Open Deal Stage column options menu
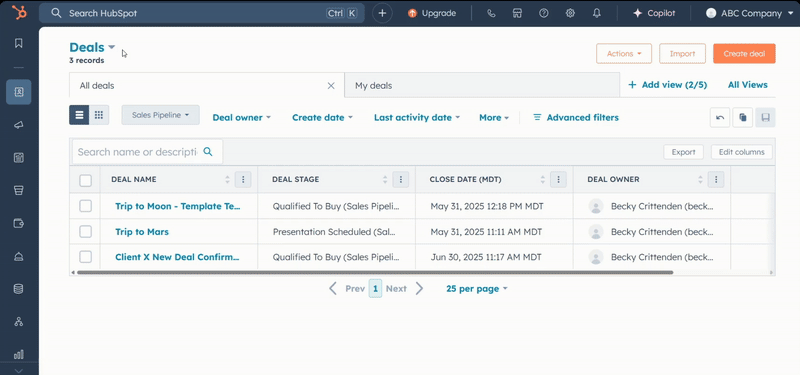The image size is (800, 375). 401,180
